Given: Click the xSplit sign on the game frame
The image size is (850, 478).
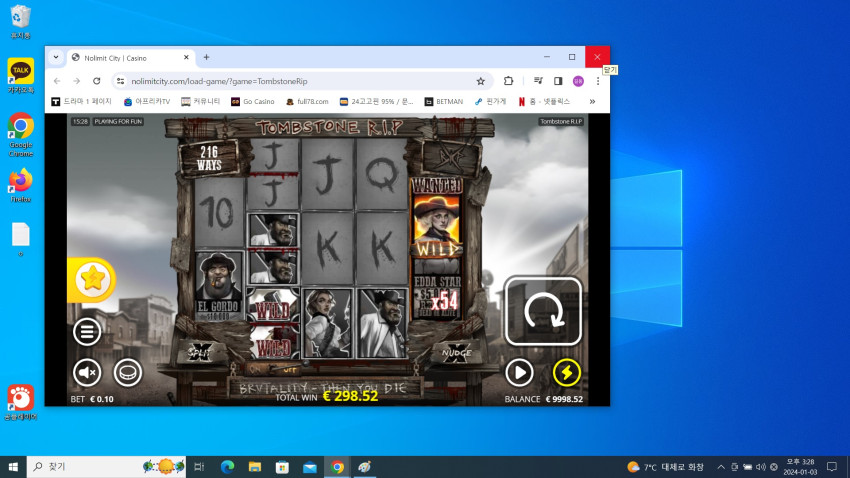Looking at the screenshot, I should (x=199, y=352).
